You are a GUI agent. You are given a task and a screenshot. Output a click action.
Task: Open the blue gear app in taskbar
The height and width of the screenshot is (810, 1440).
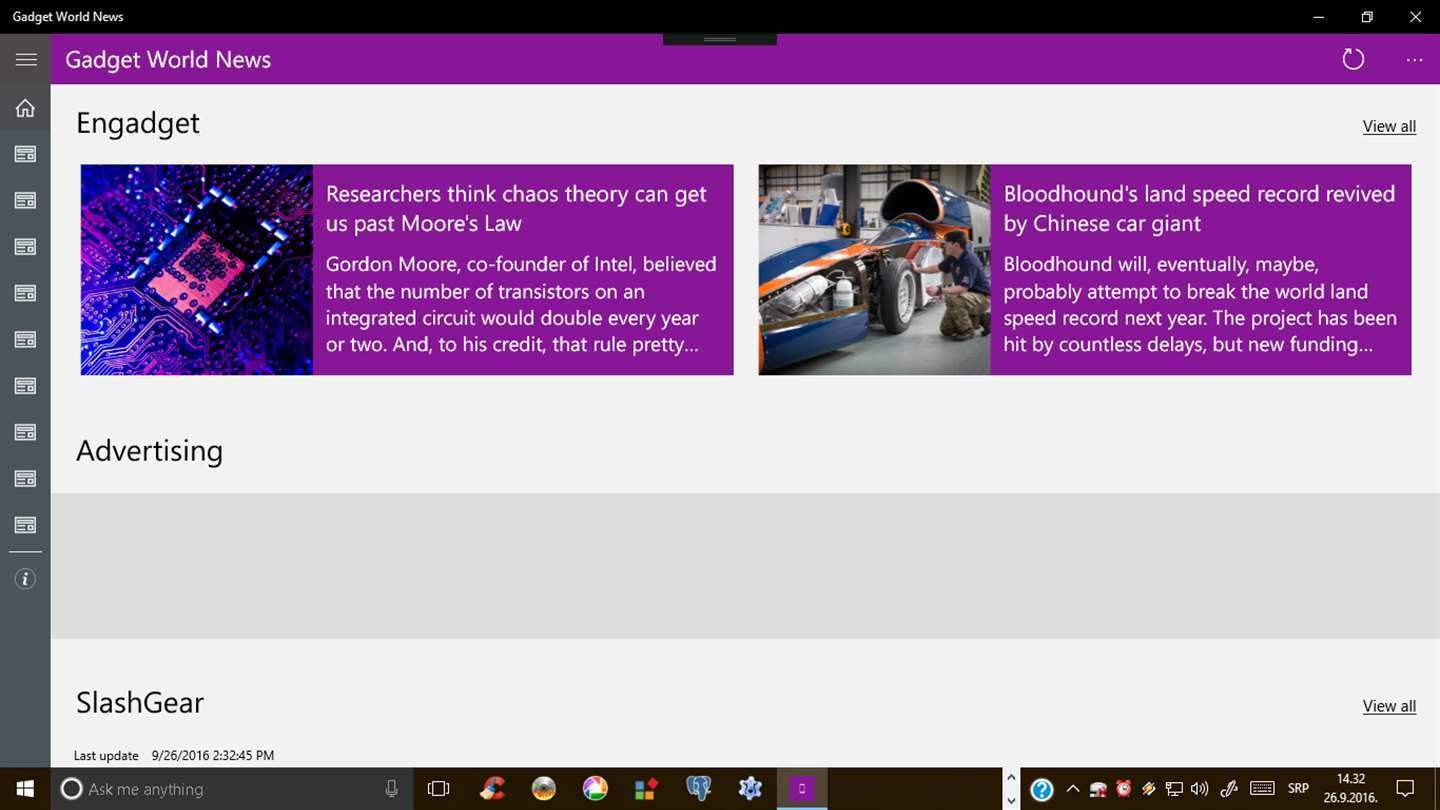point(750,788)
